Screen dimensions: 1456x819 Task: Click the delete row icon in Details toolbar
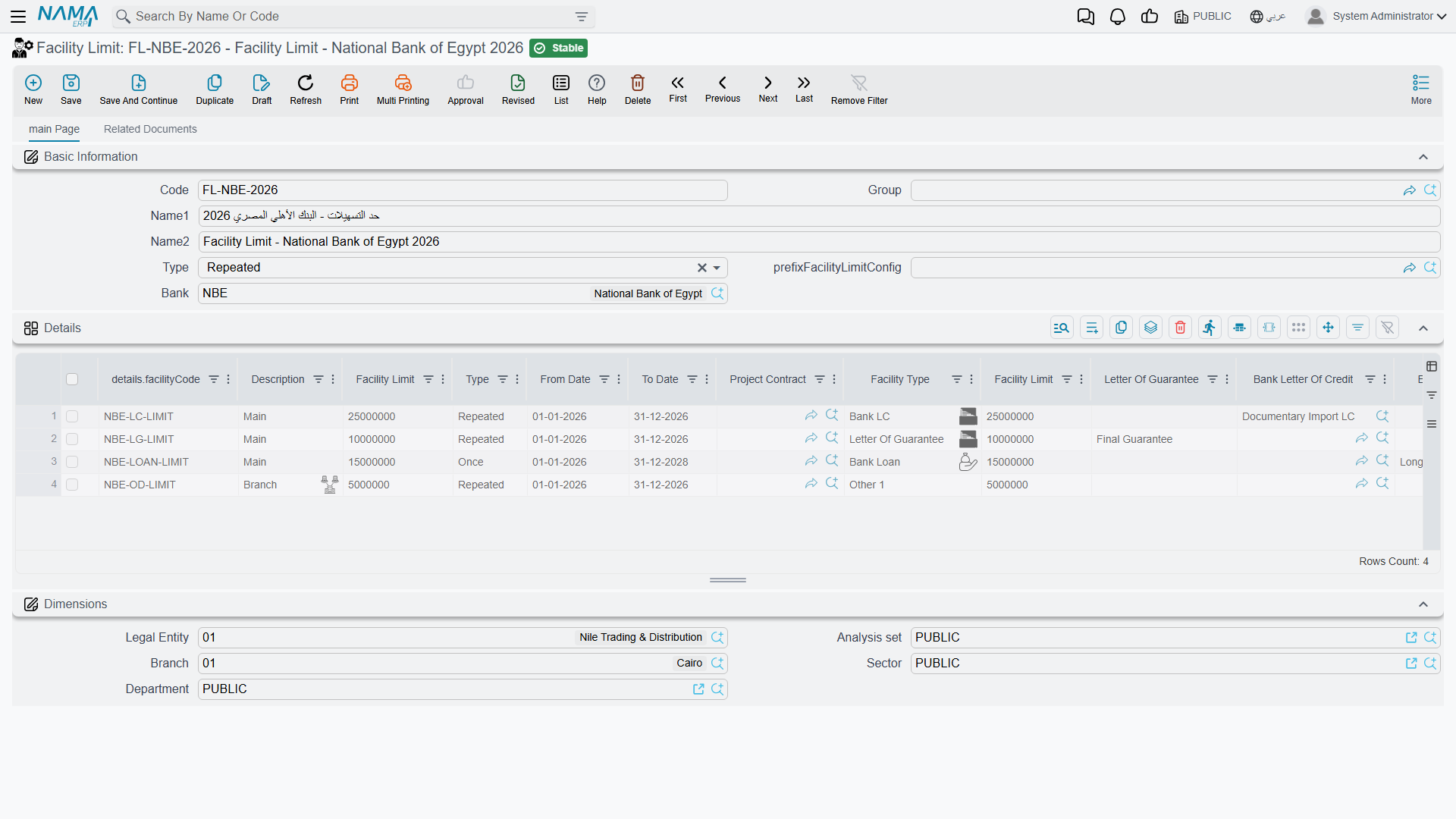(x=1180, y=328)
